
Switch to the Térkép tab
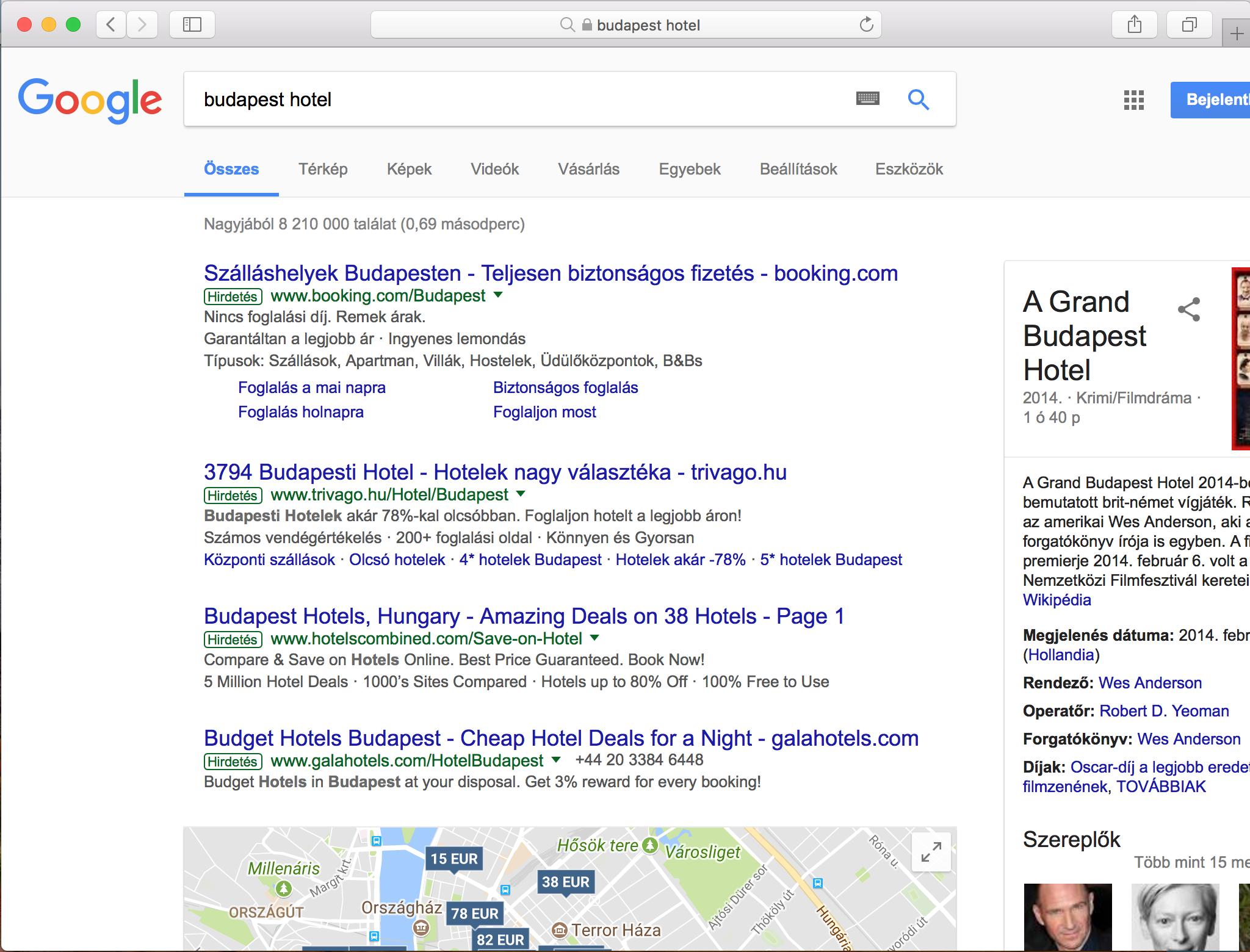(x=323, y=169)
